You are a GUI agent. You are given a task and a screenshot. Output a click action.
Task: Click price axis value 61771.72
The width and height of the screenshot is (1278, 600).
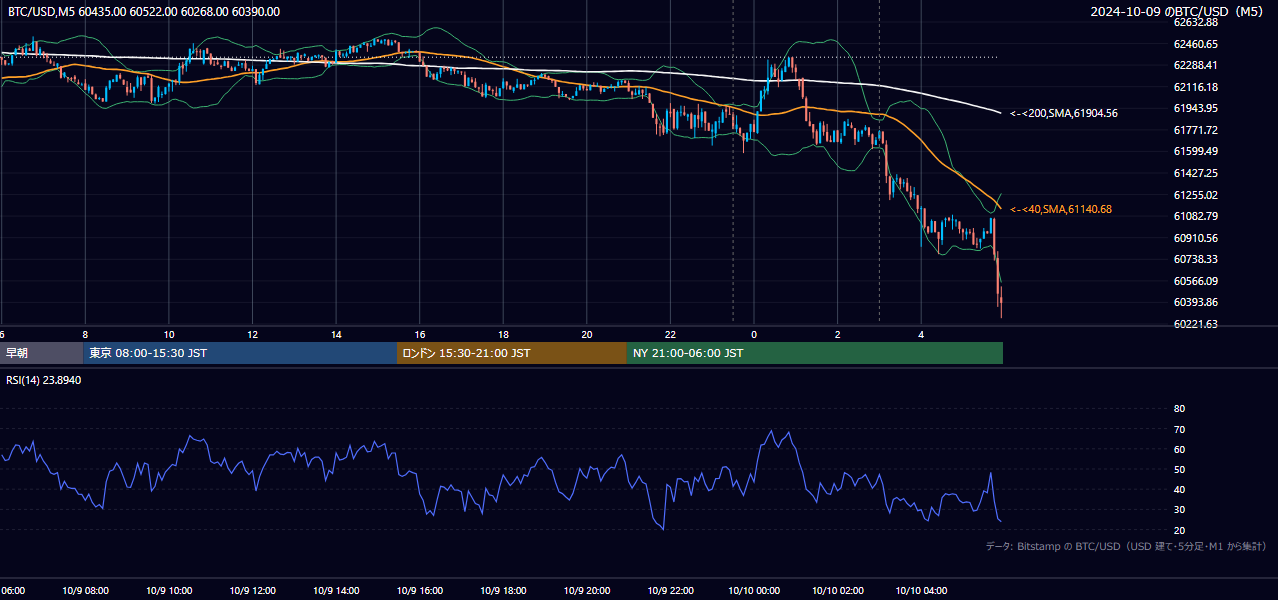pos(1195,130)
